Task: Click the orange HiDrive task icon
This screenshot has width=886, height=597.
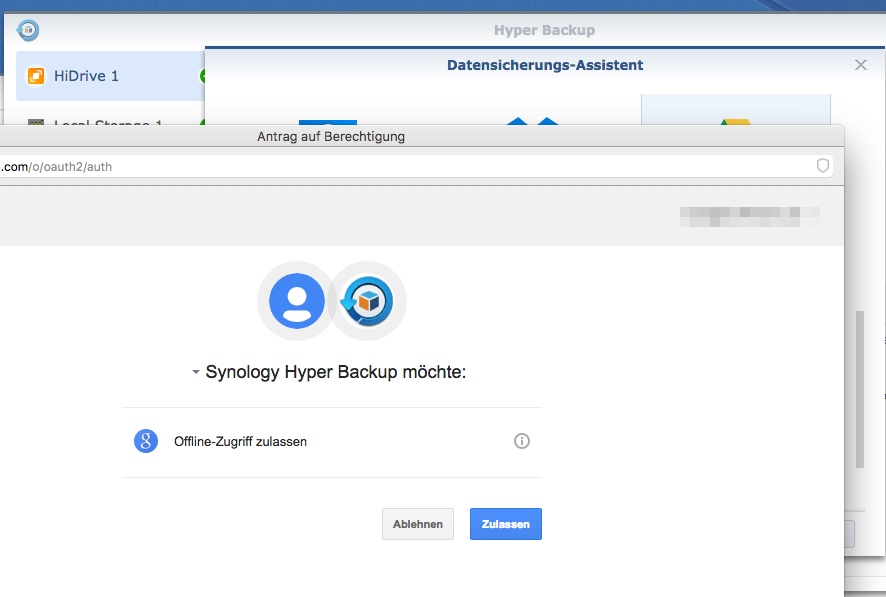Action: [x=36, y=76]
